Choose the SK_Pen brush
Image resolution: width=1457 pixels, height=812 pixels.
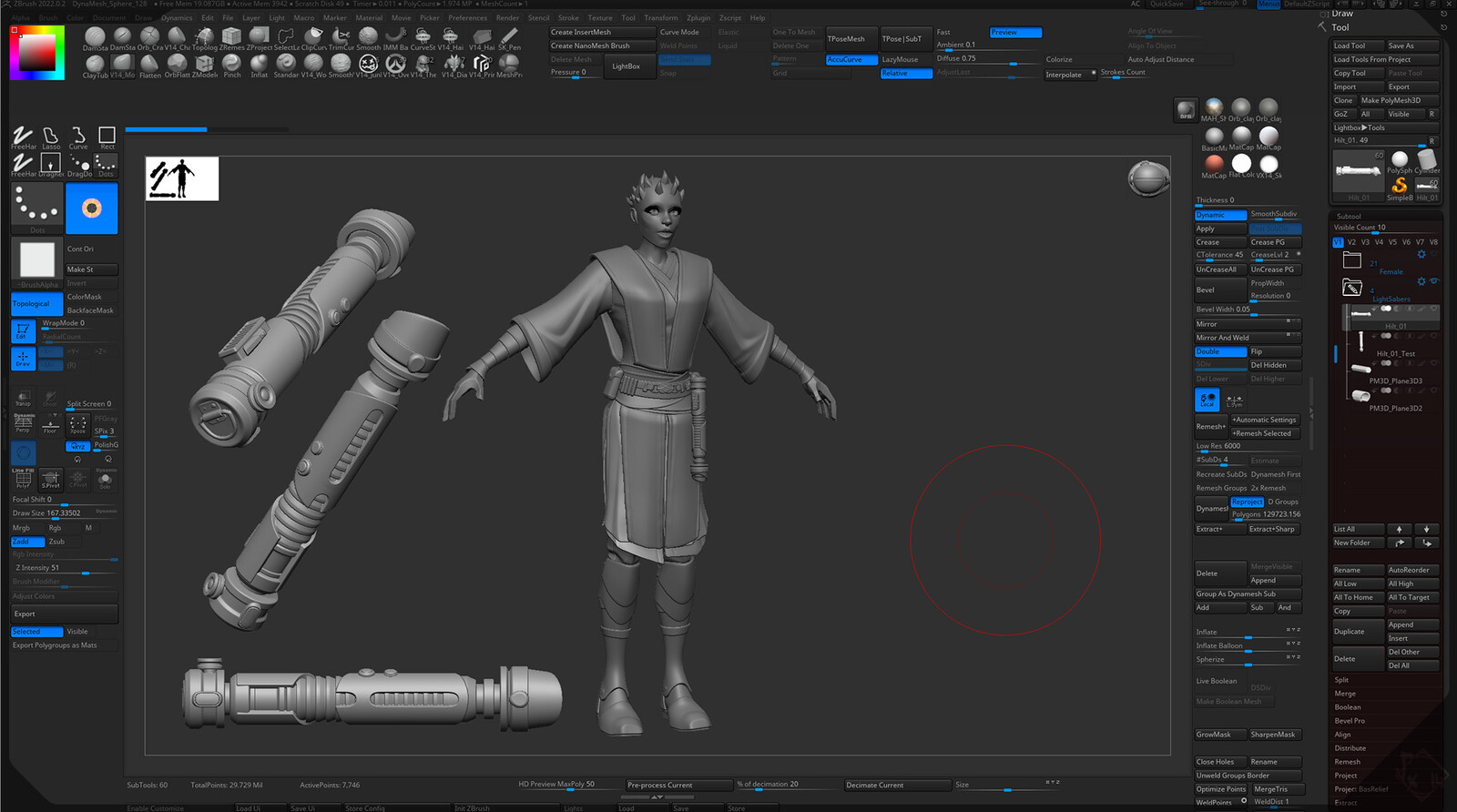(509, 36)
